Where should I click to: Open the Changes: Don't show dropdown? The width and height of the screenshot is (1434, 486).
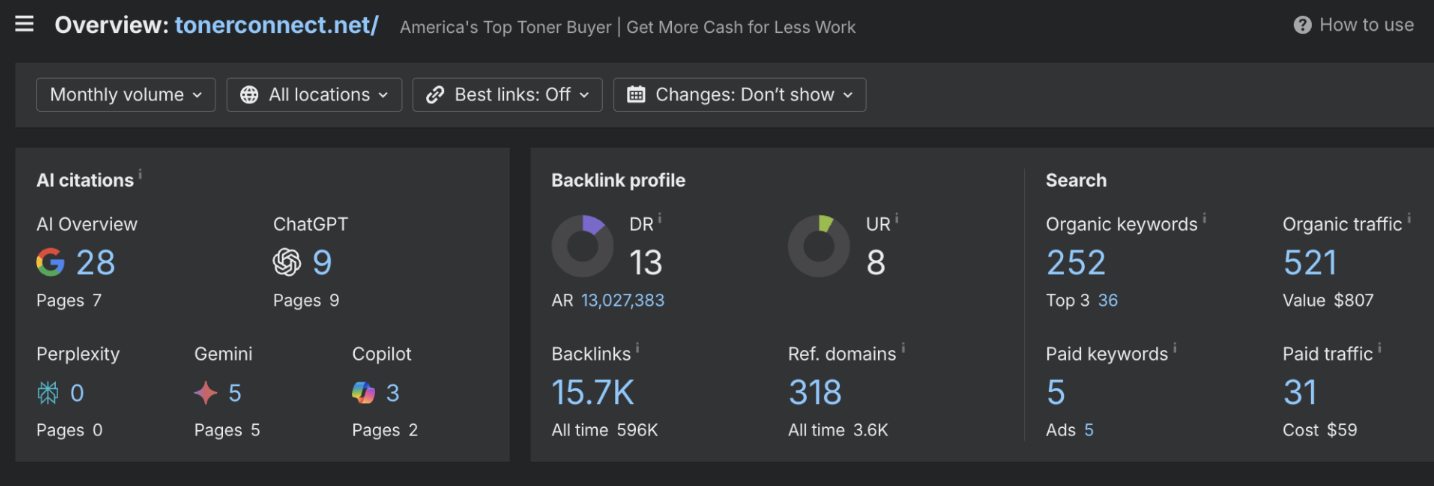coord(739,95)
